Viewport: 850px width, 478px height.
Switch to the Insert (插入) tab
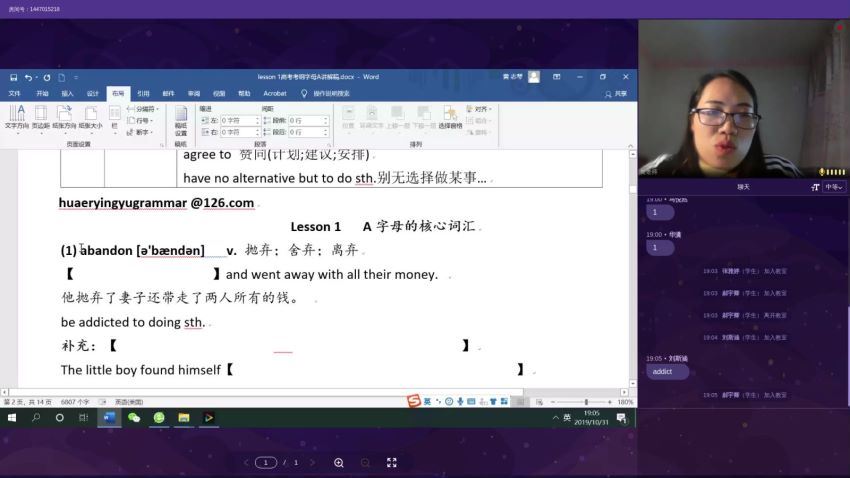[x=67, y=93]
